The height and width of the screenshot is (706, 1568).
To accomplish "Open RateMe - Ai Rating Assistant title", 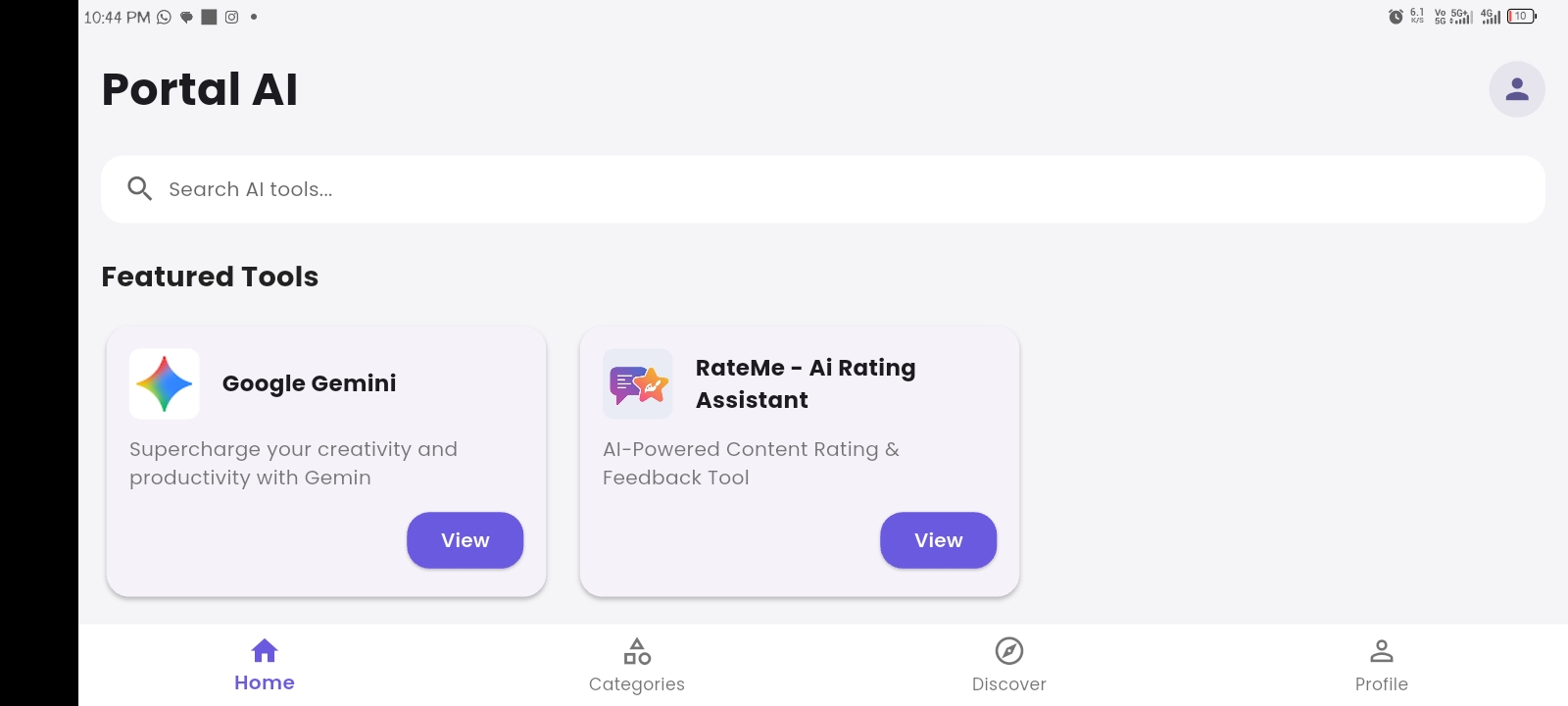I will 805,383.
